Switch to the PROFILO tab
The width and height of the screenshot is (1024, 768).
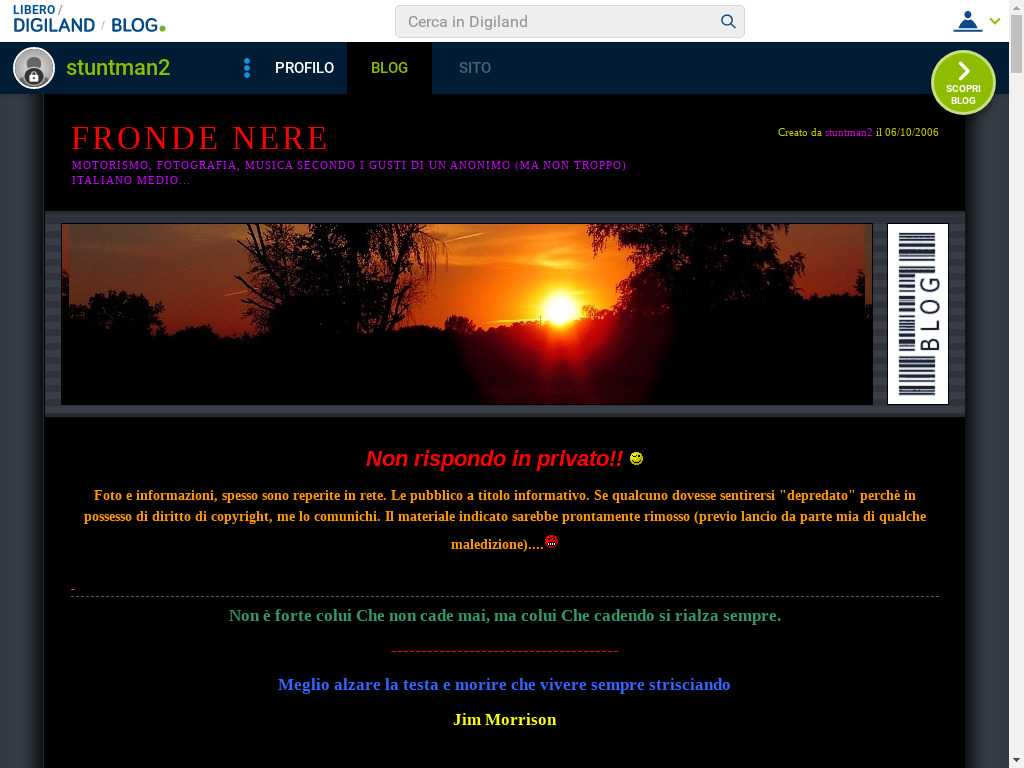click(x=304, y=68)
